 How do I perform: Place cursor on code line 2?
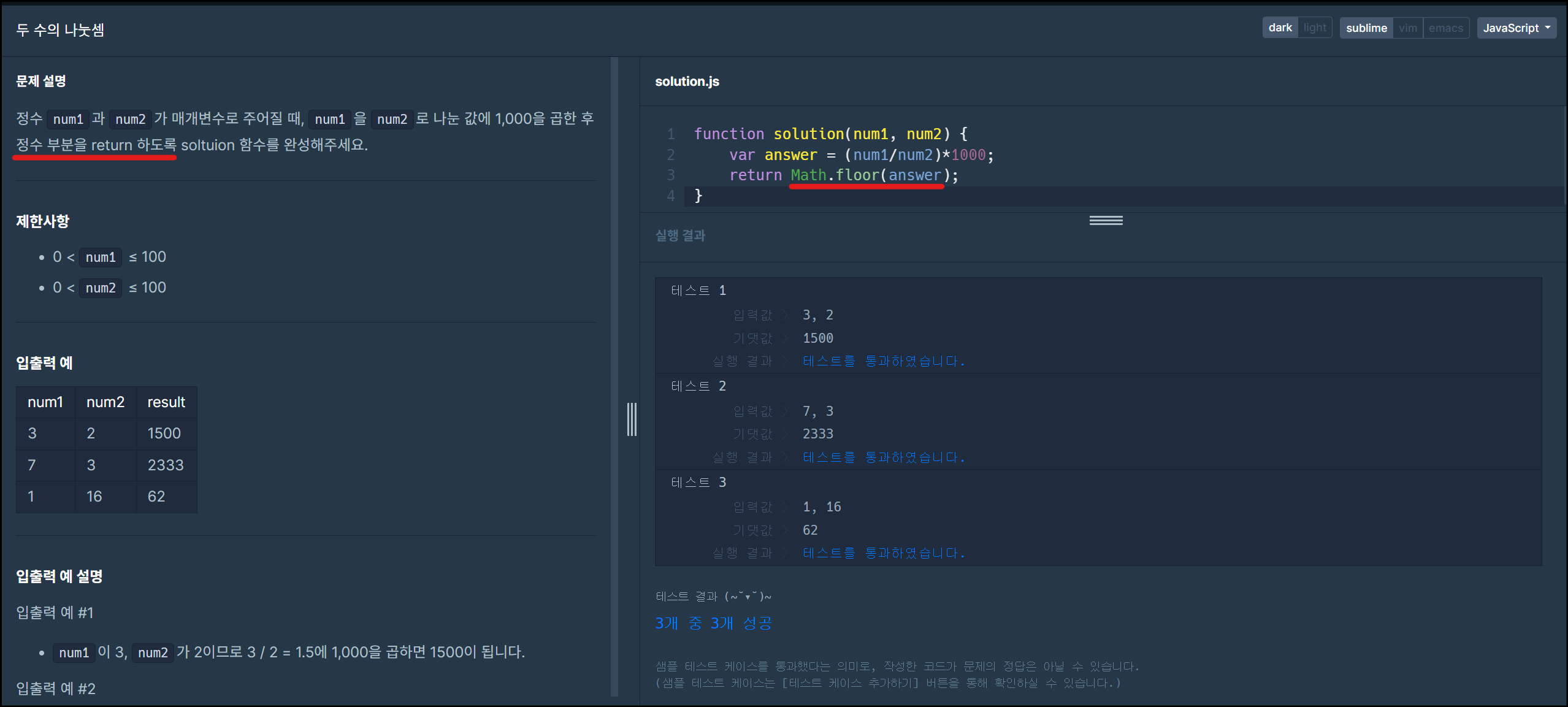click(859, 155)
